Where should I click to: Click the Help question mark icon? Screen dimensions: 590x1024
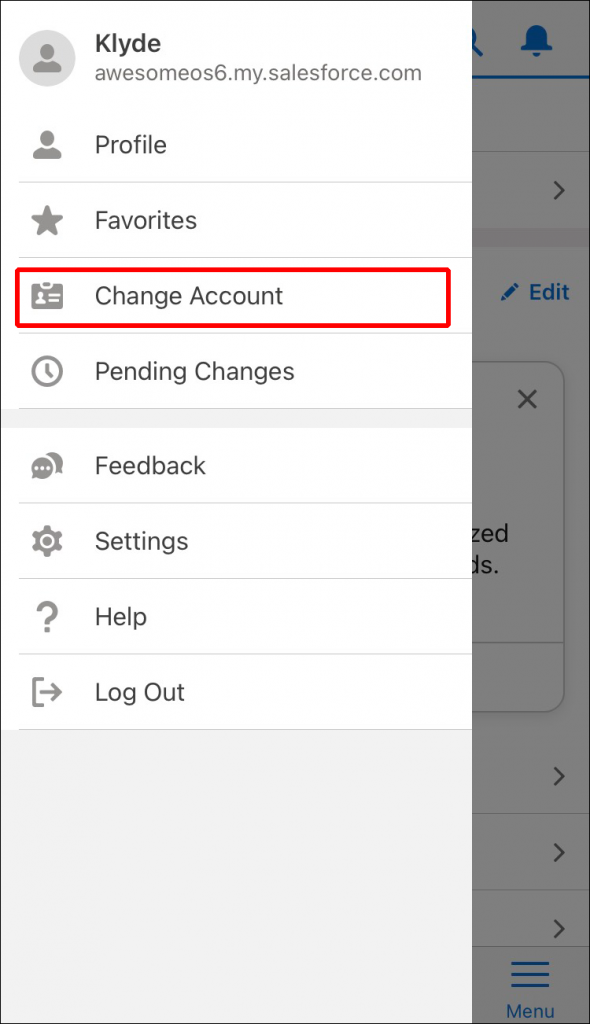click(47, 617)
